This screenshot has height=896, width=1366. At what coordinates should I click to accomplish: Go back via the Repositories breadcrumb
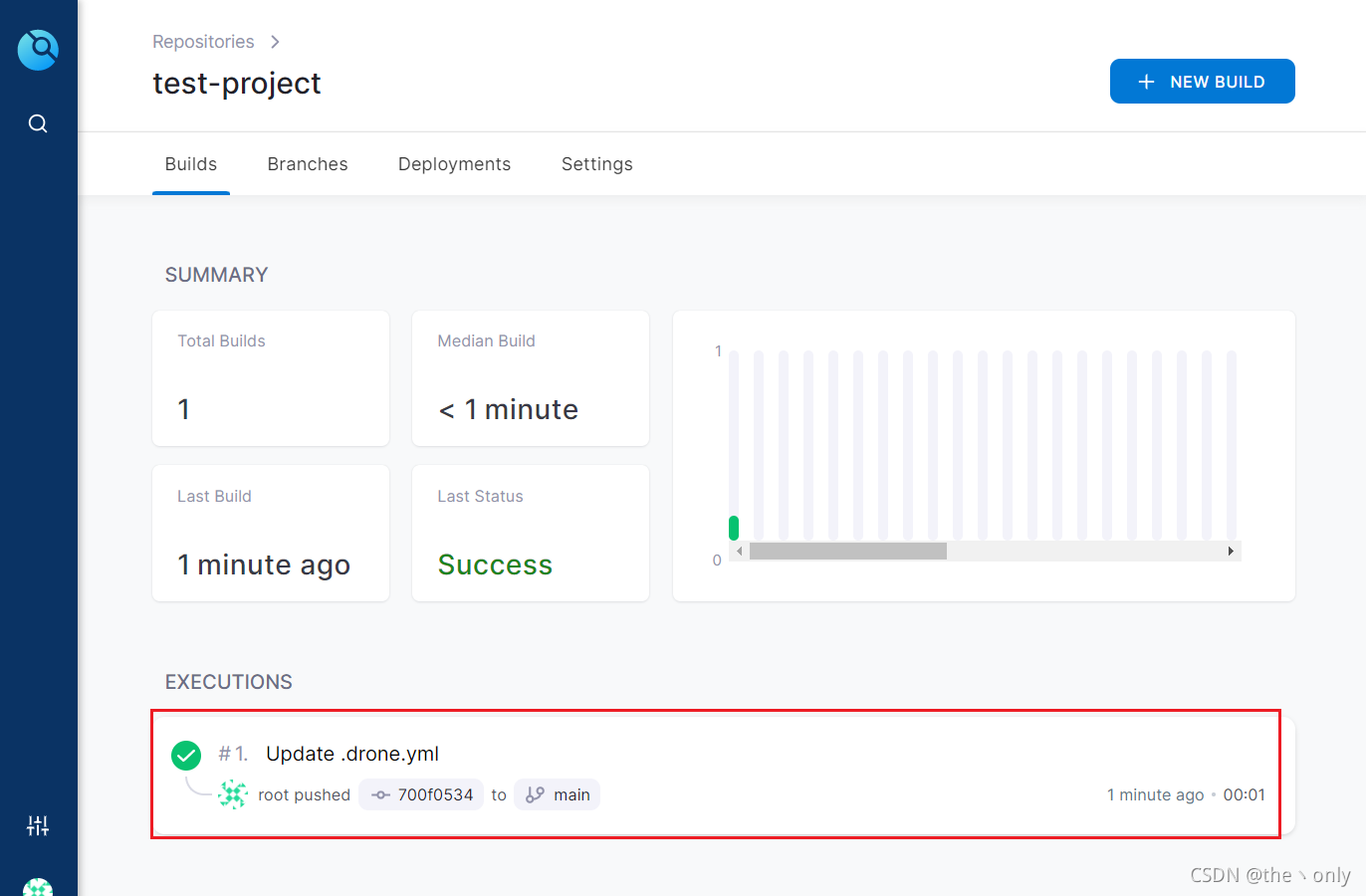pyautogui.click(x=204, y=41)
